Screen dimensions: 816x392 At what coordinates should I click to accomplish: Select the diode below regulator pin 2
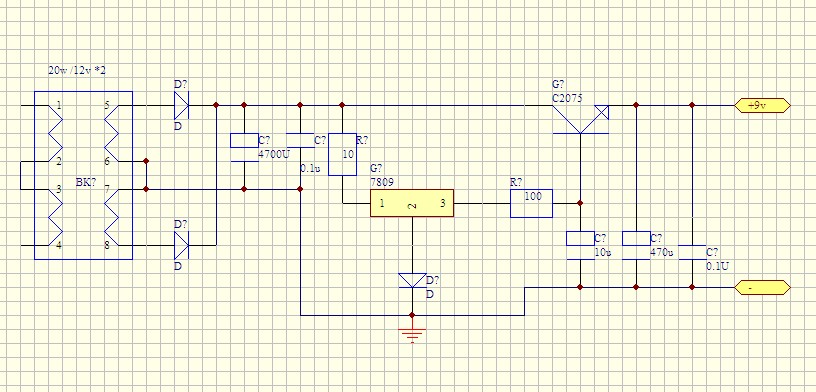pos(412,281)
